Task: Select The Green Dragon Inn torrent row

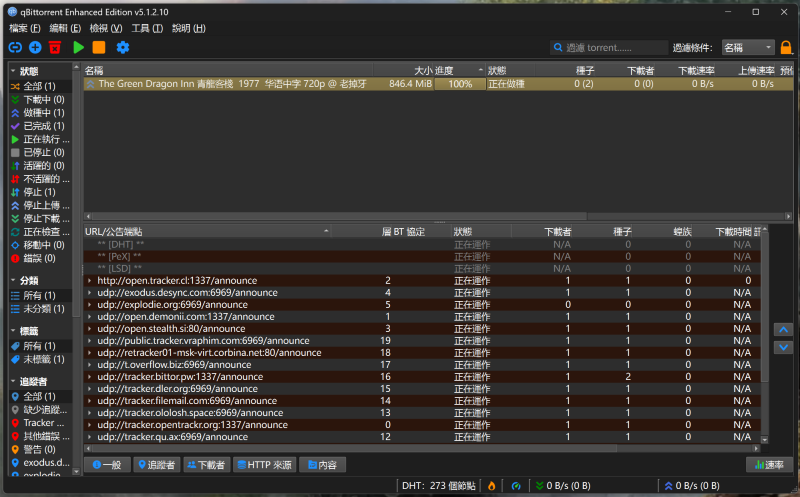Action: coord(438,84)
